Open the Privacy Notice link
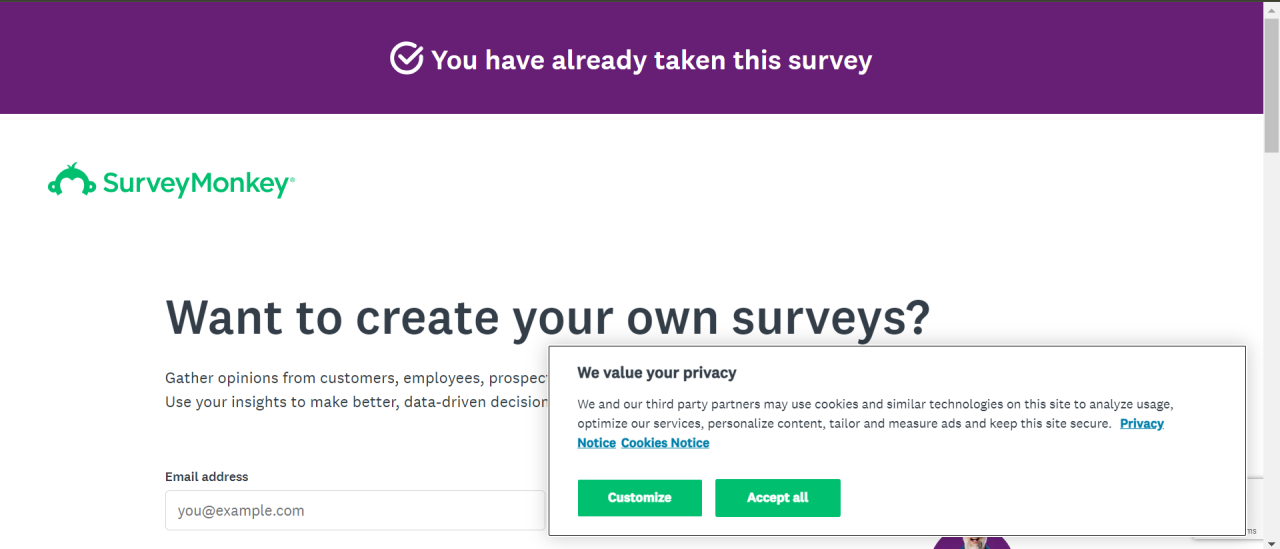Image resolution: width=1280 pixels, height=549 pixels. point(1141,424)
